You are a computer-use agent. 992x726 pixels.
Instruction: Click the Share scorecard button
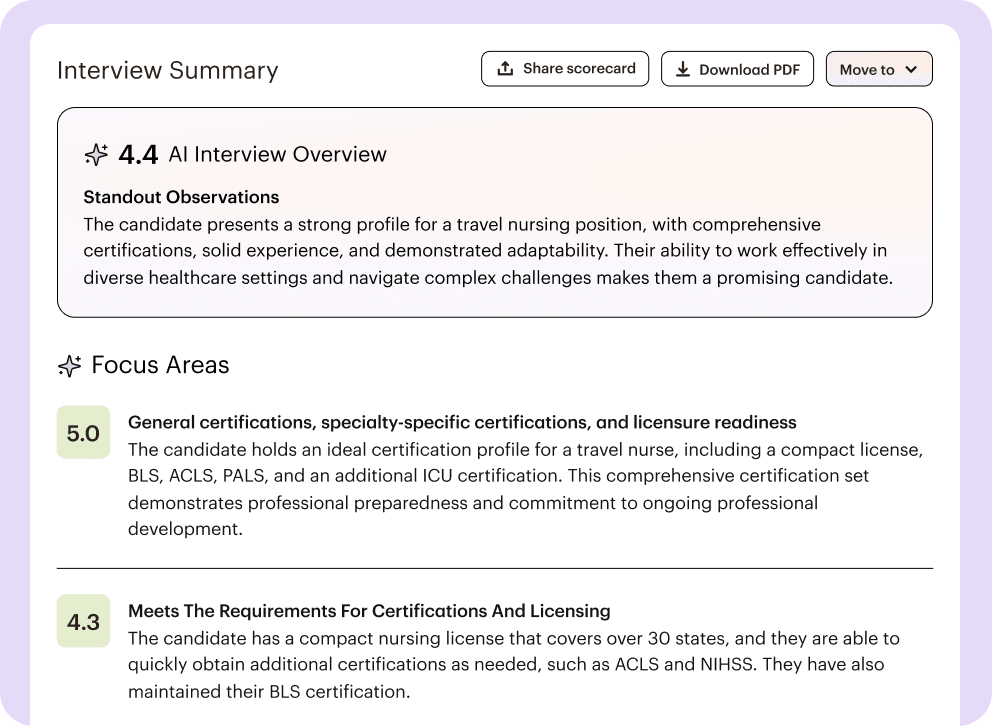point(565,68)
